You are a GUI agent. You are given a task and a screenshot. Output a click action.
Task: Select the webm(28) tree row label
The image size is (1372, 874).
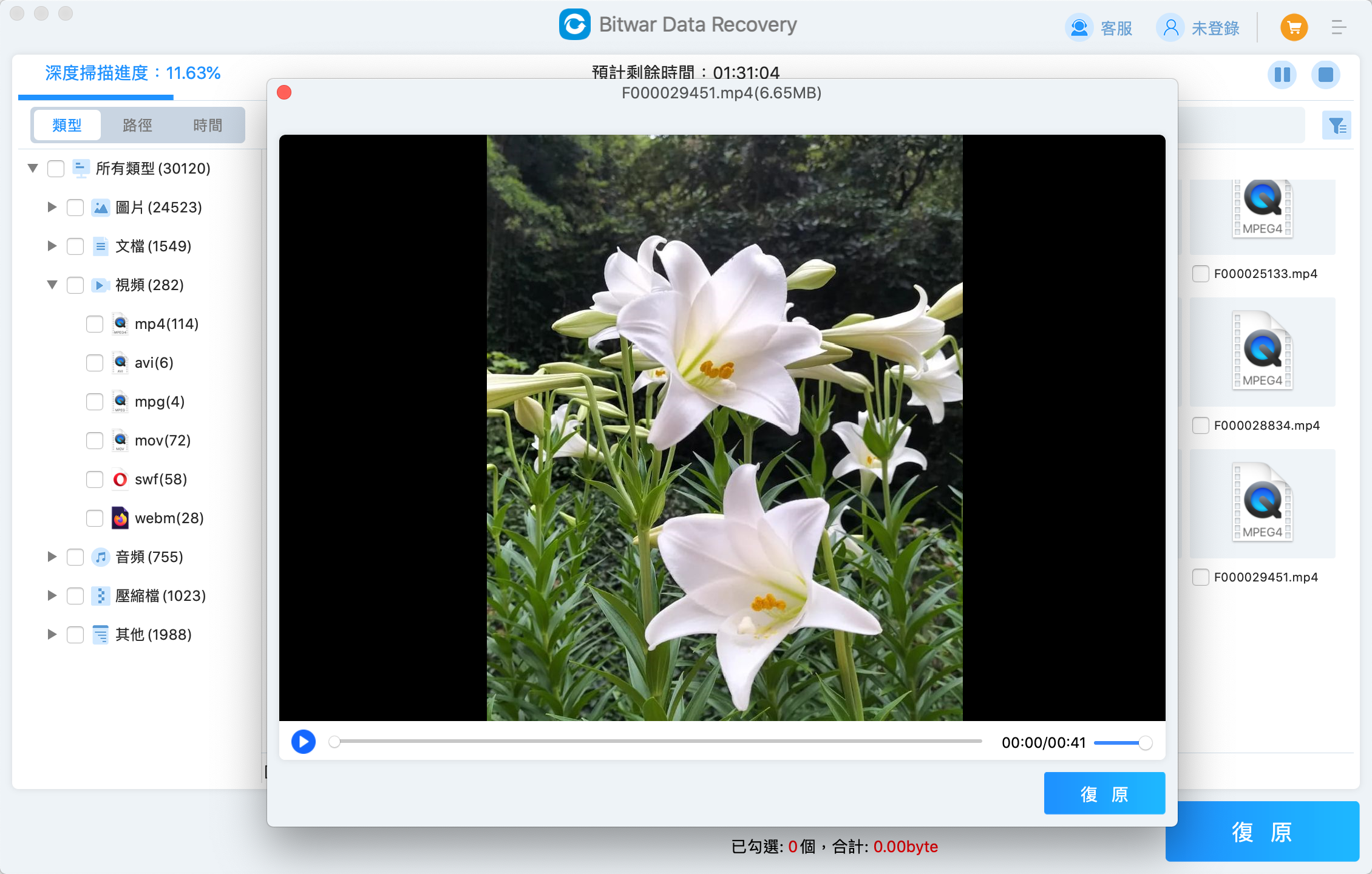click(x=169, y=518)
